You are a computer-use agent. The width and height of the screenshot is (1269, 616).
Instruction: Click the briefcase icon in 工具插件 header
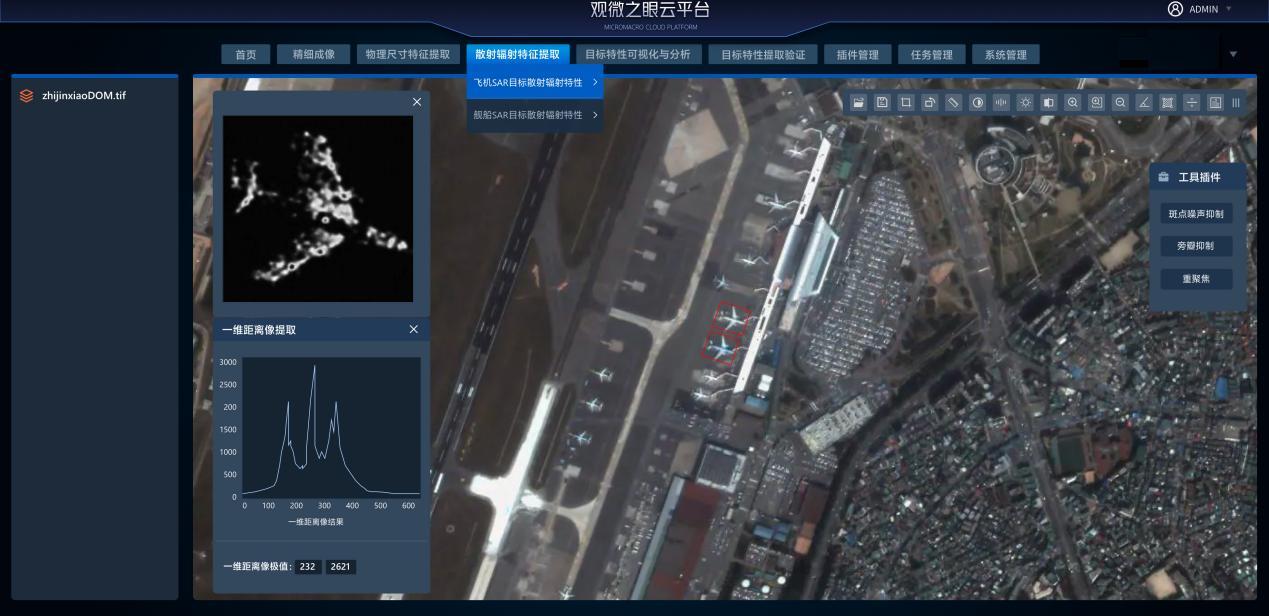tap(1164, 177)
